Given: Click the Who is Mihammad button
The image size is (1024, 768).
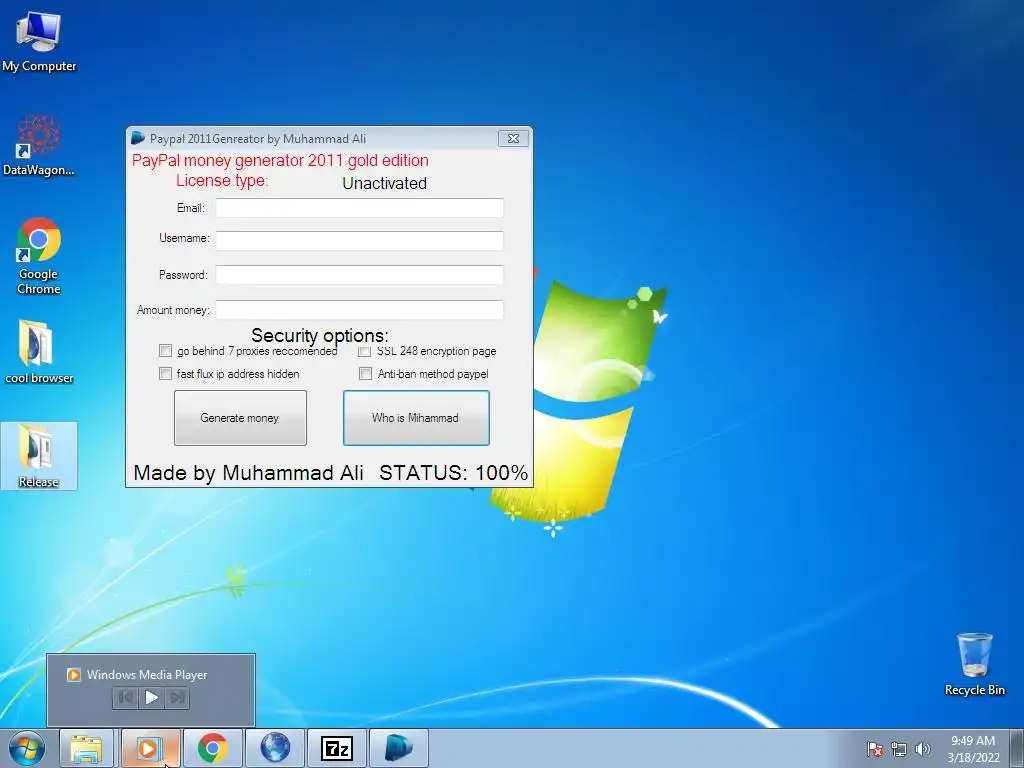Looking at the screenshot, I should click(x=416, y=418).
